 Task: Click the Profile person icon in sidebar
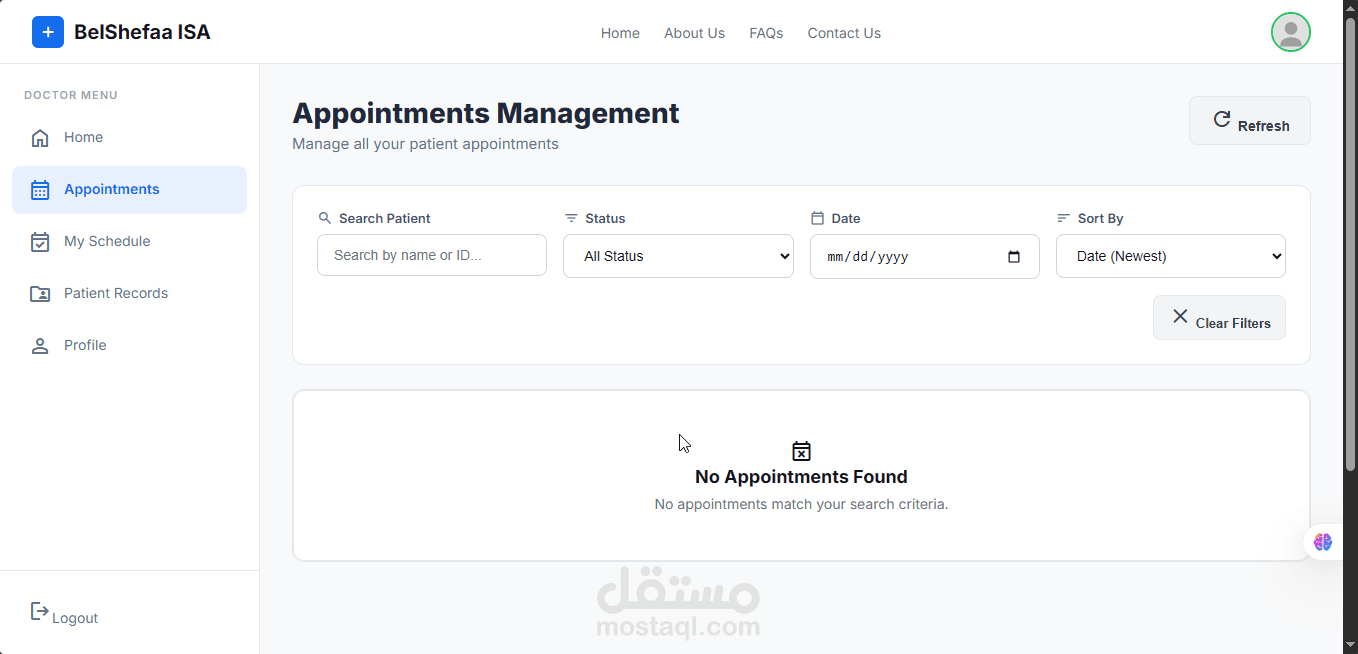tap(40, 346)
